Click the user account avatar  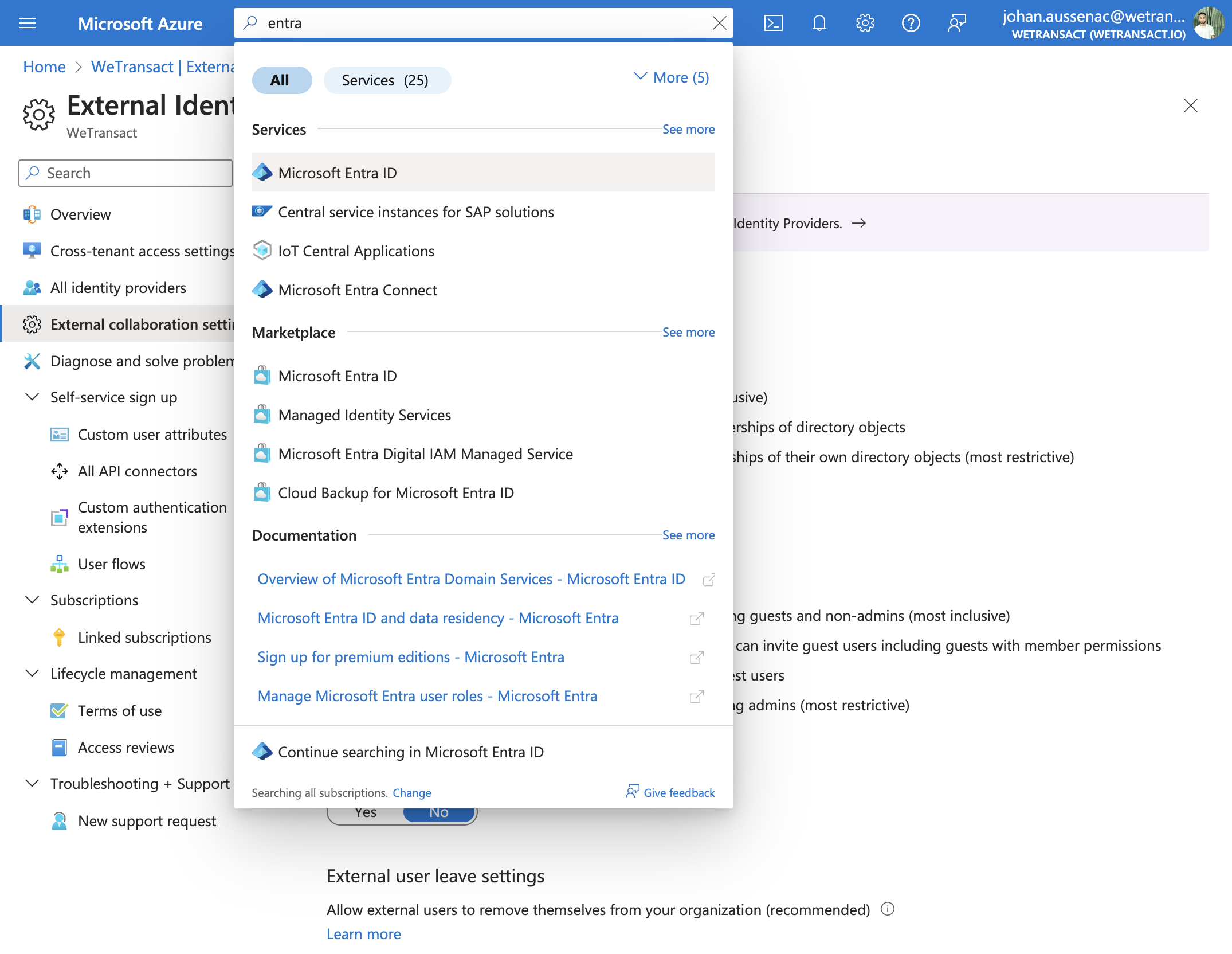point(1209,23)
